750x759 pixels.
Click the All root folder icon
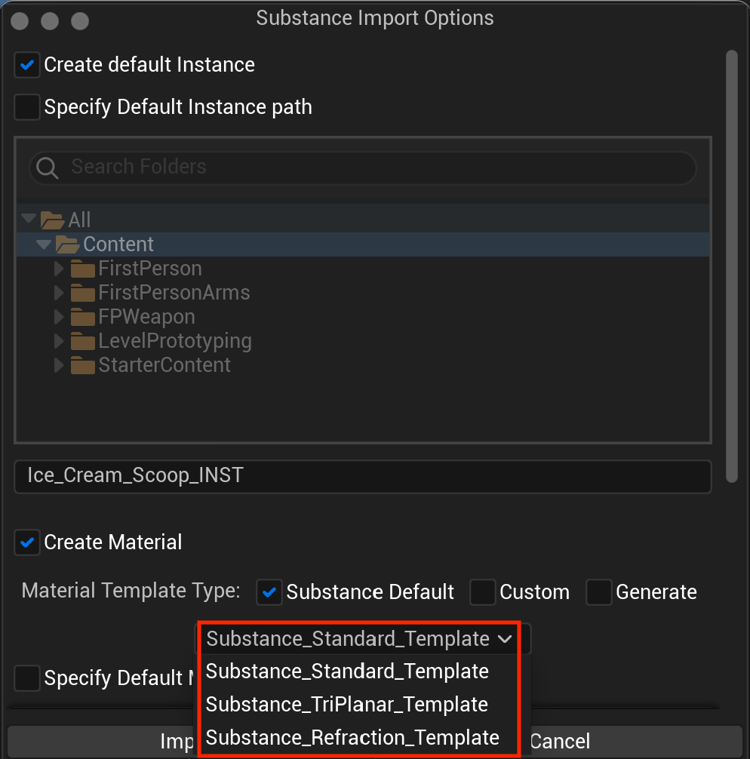click(x=52, y=220)
